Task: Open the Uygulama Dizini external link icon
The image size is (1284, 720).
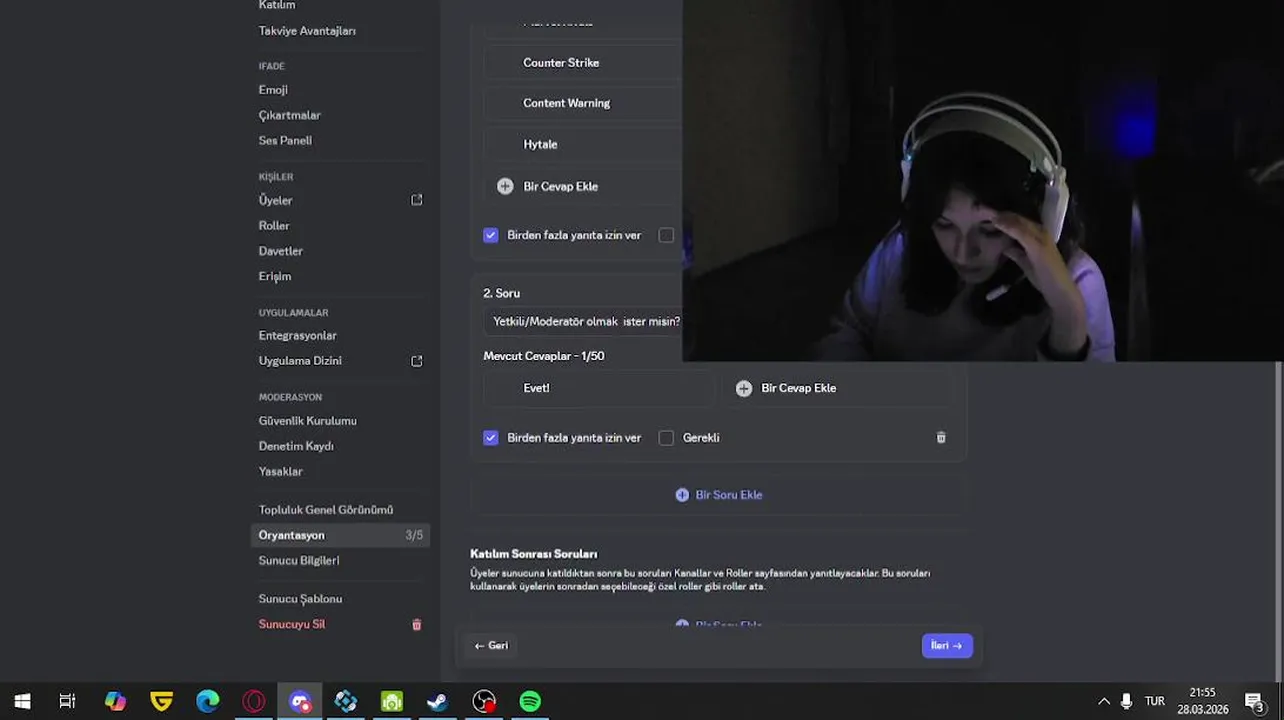Action: pos(417,361)
